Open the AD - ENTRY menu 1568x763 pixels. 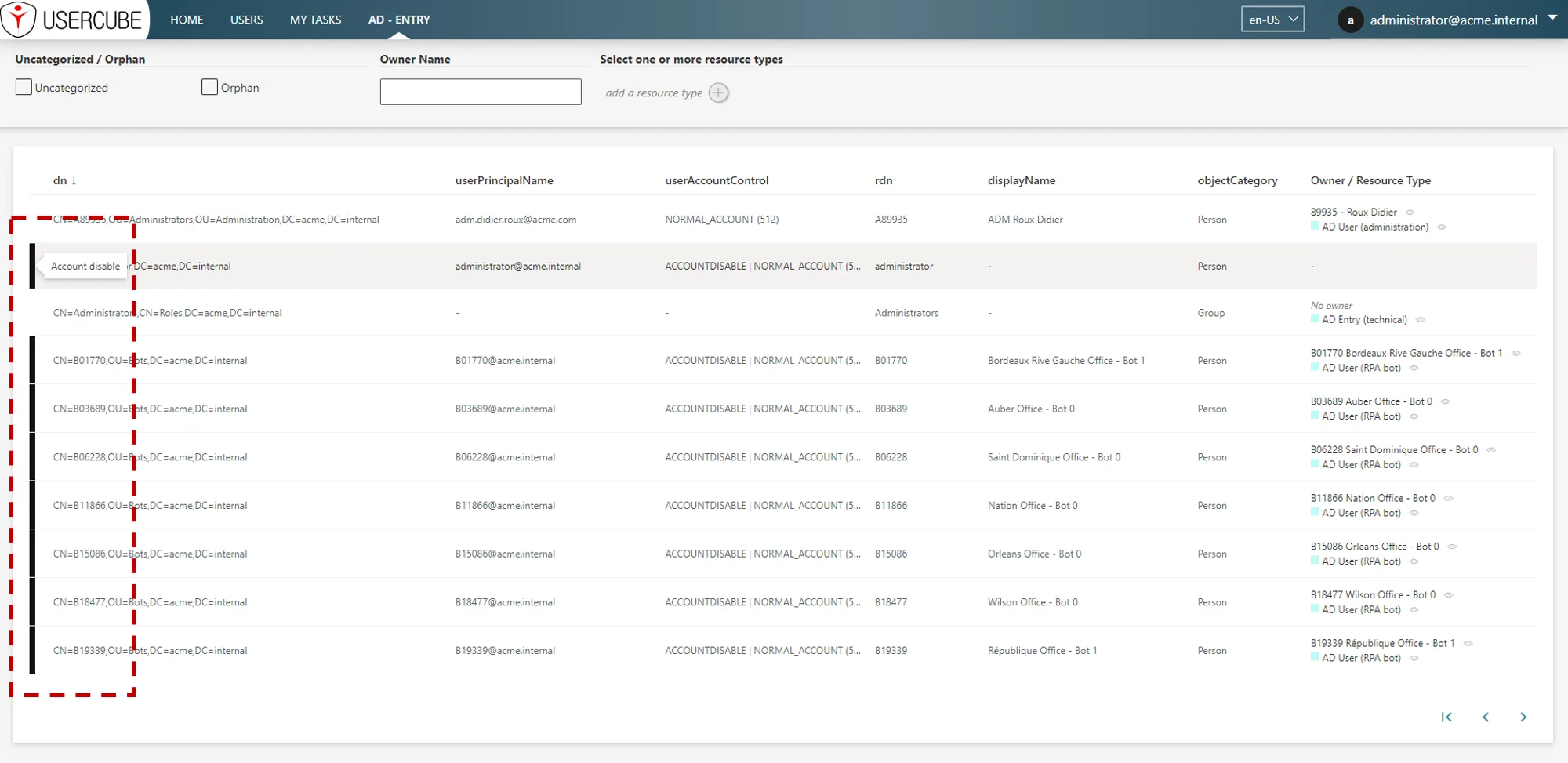tap(399, 20)
